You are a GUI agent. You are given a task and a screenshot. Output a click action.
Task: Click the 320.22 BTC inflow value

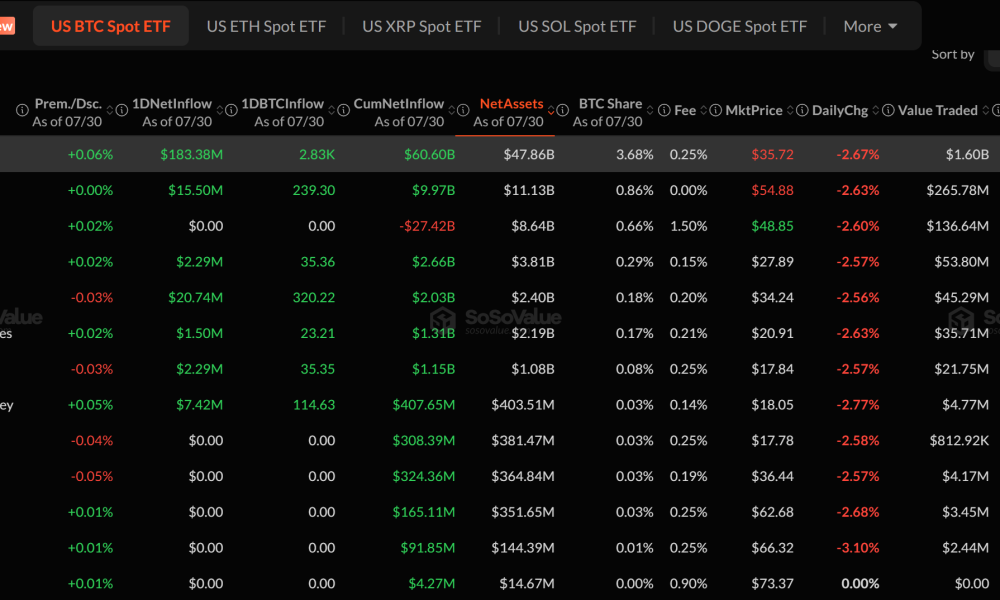[x=314, y=297]
